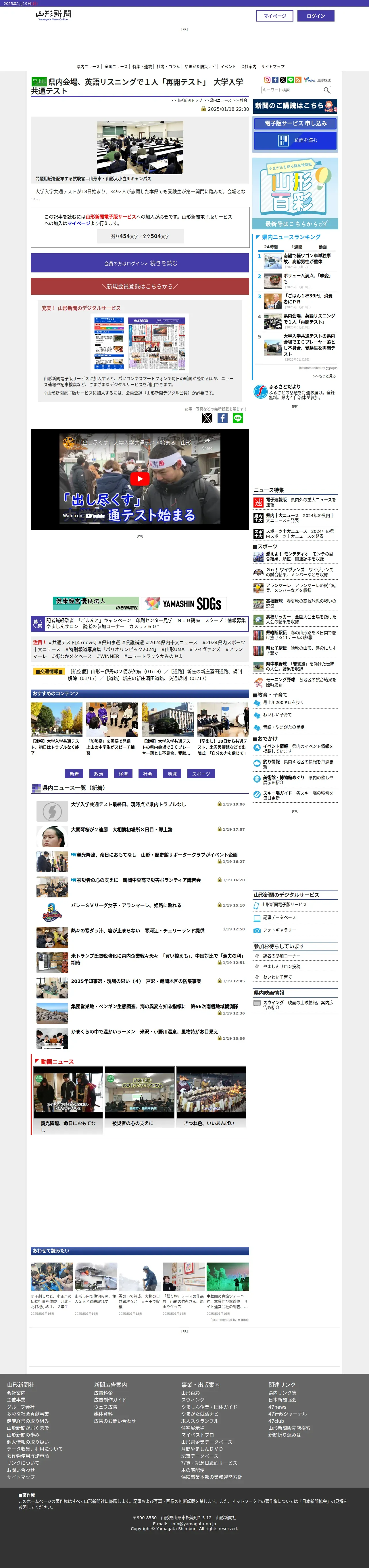Image resolution: width=369 pixels, height=1568 pixels.
Task: Switch ranking to the 動画 tab
Action: [323, 247]
